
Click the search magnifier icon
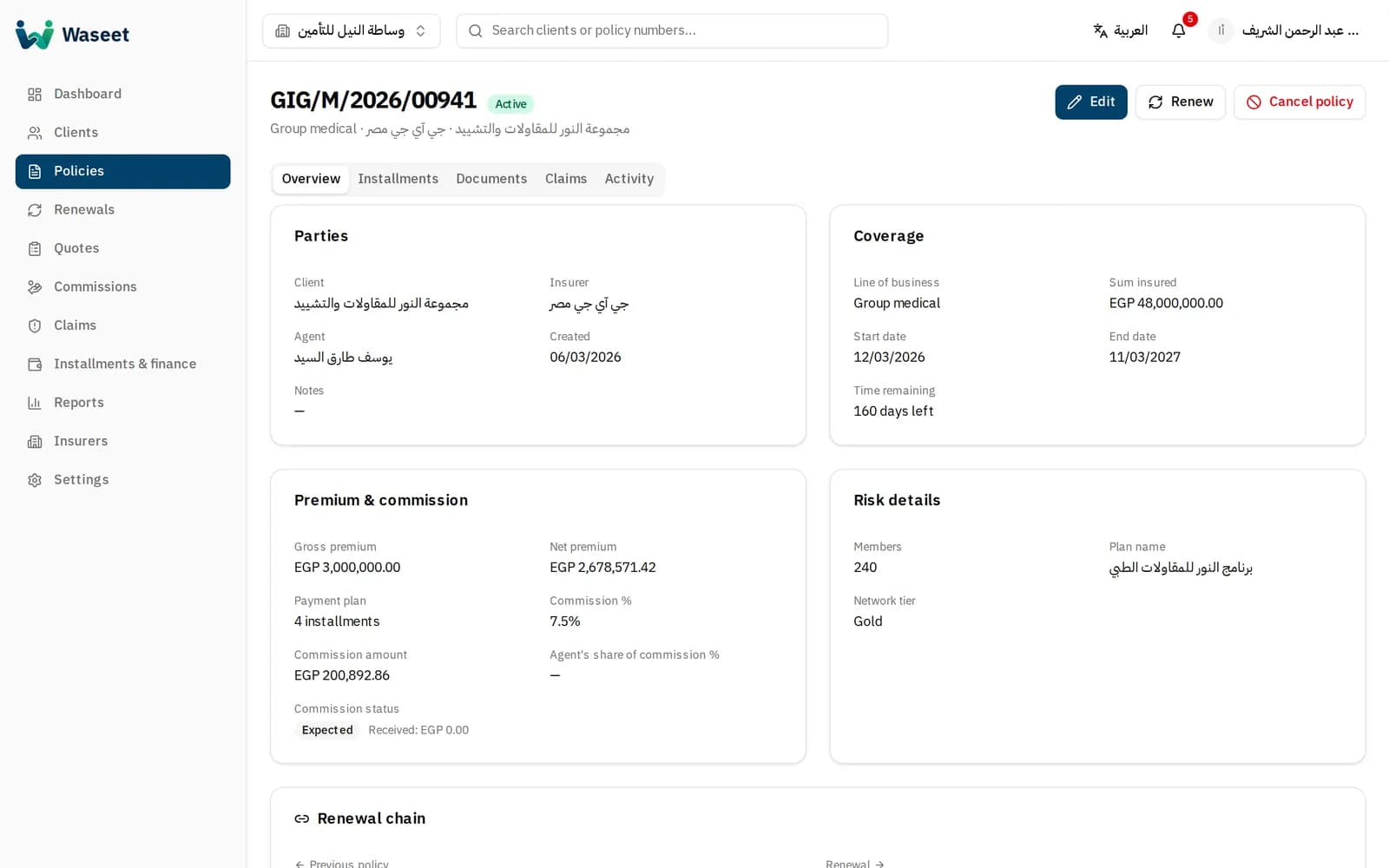[x=476, y=31]
